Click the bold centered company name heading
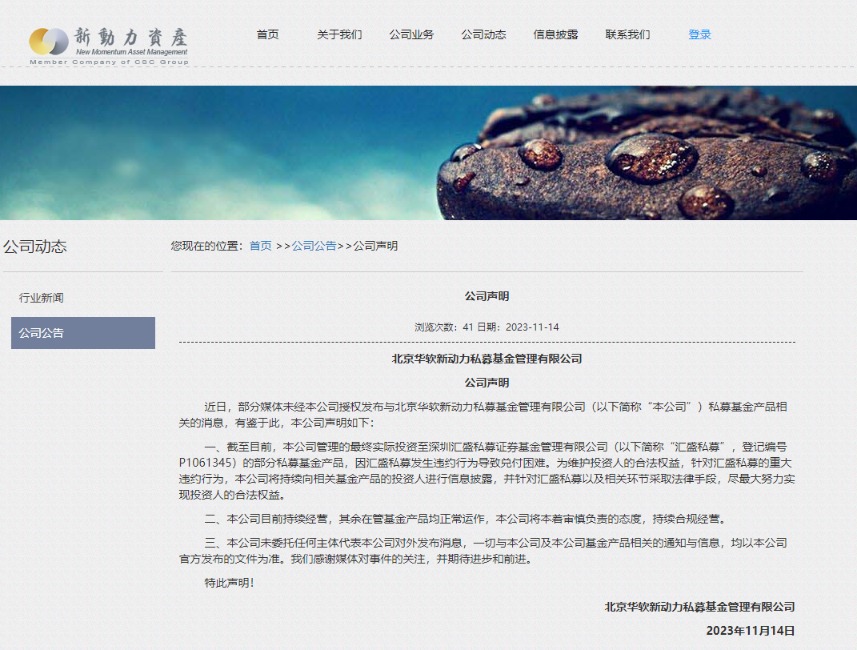The image size is (857, 650). point(487,359)
